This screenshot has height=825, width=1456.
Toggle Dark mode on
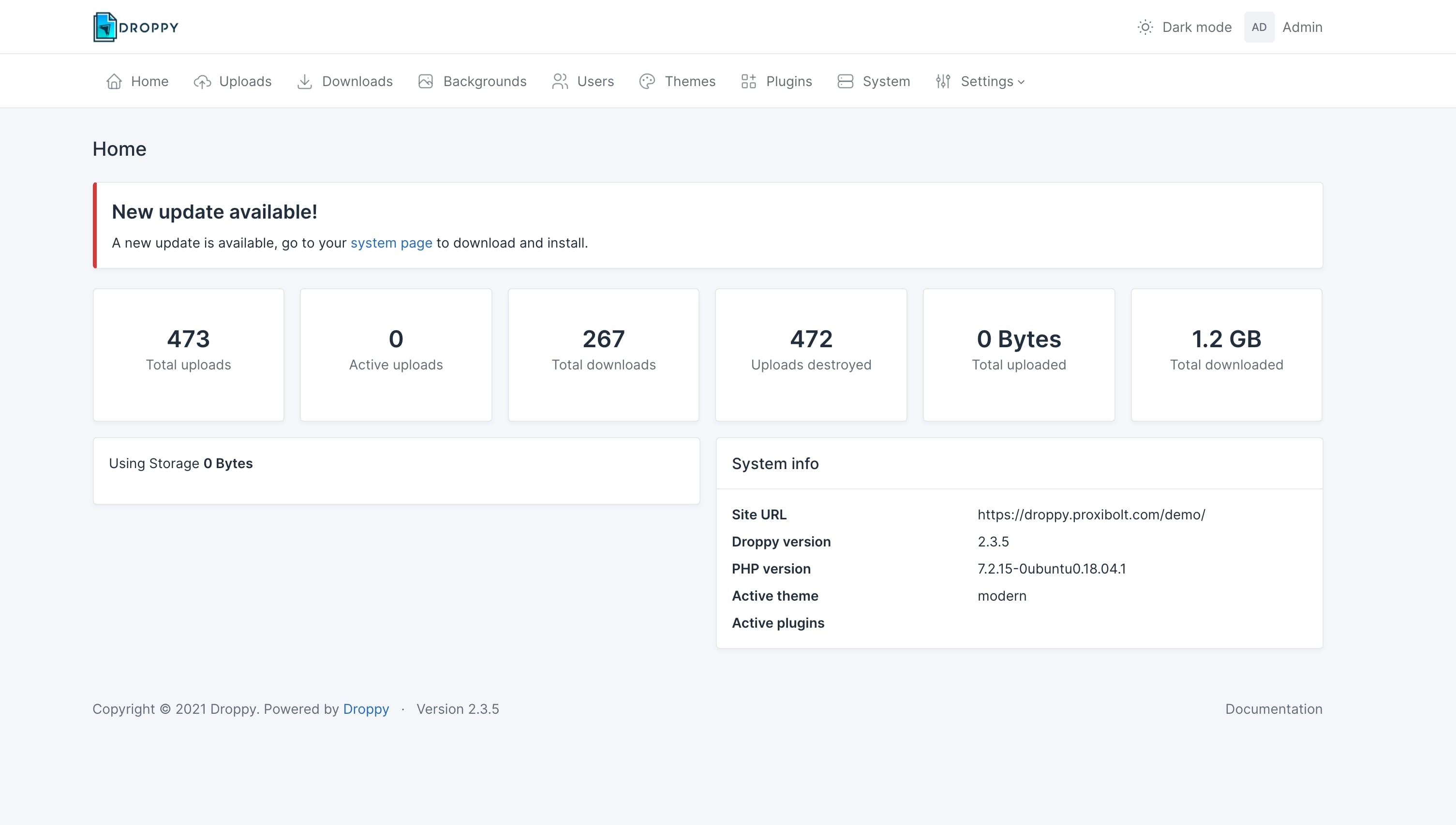(1196, 27)
